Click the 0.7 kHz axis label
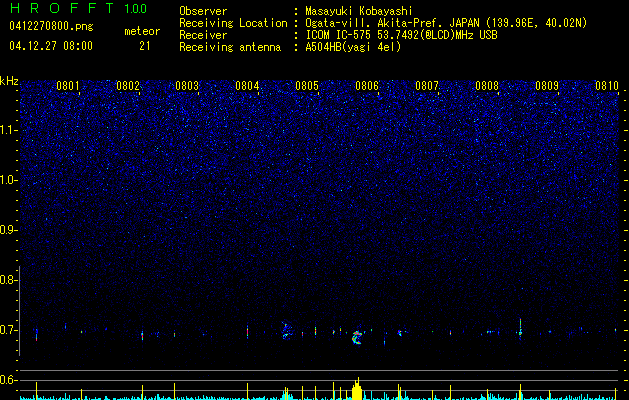629x400 pixels. [x=8, y=330]
